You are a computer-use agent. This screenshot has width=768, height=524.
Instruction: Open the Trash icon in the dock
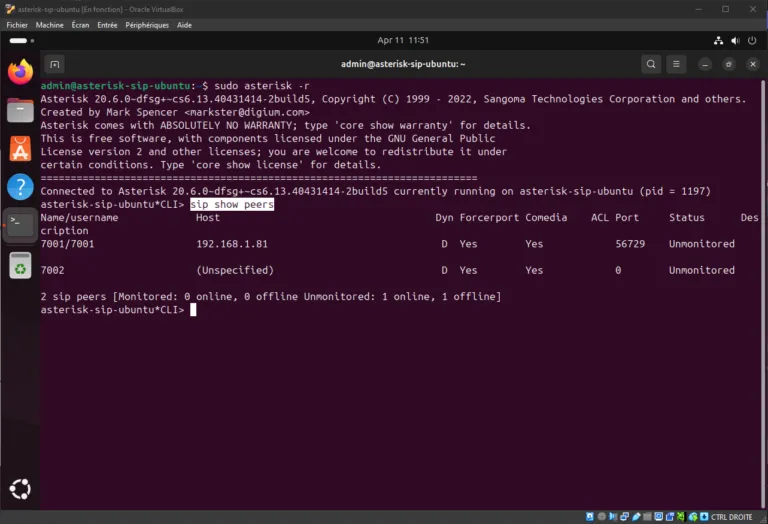[20, 265]
